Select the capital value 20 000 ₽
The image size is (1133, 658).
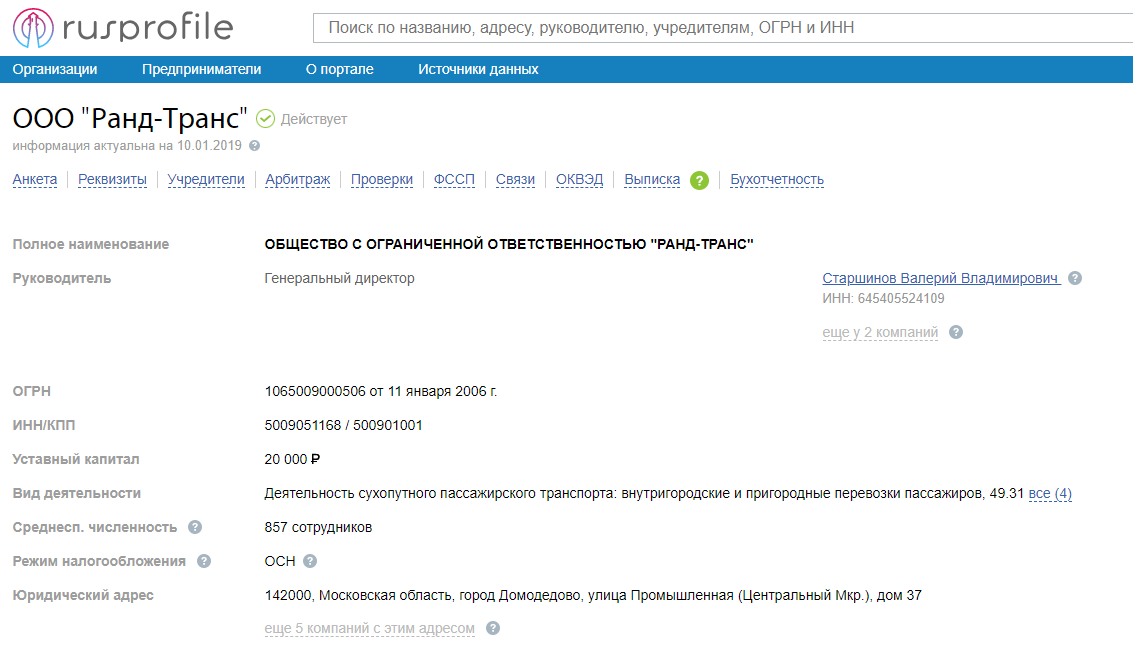(x=292, y=459)
